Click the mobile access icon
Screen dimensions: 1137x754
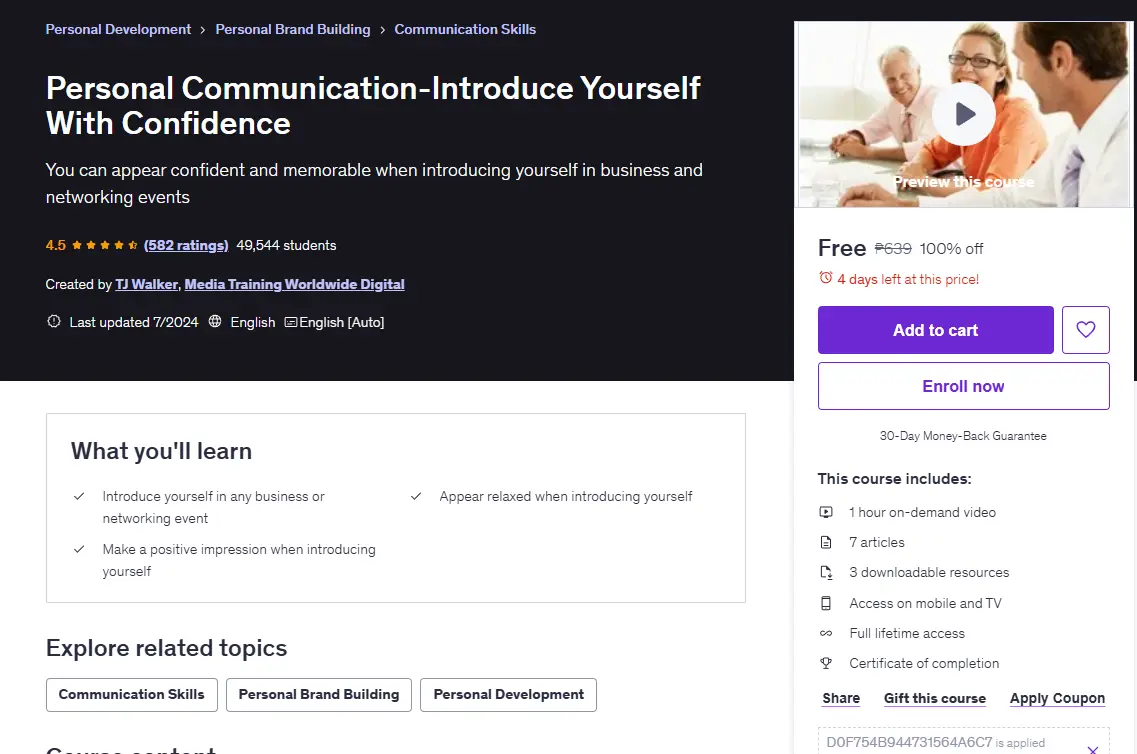tap(826, 602)
